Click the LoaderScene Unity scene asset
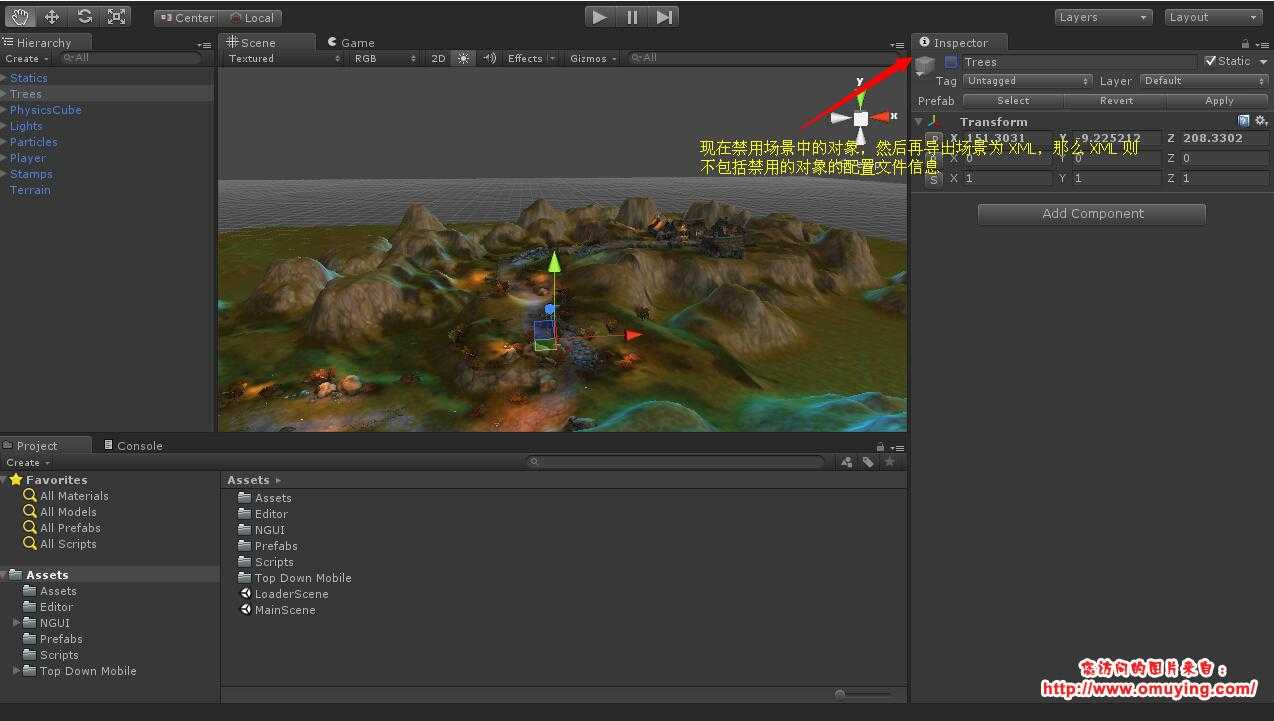This screenshot has height=721, width=1274. [x=284, y=594]
